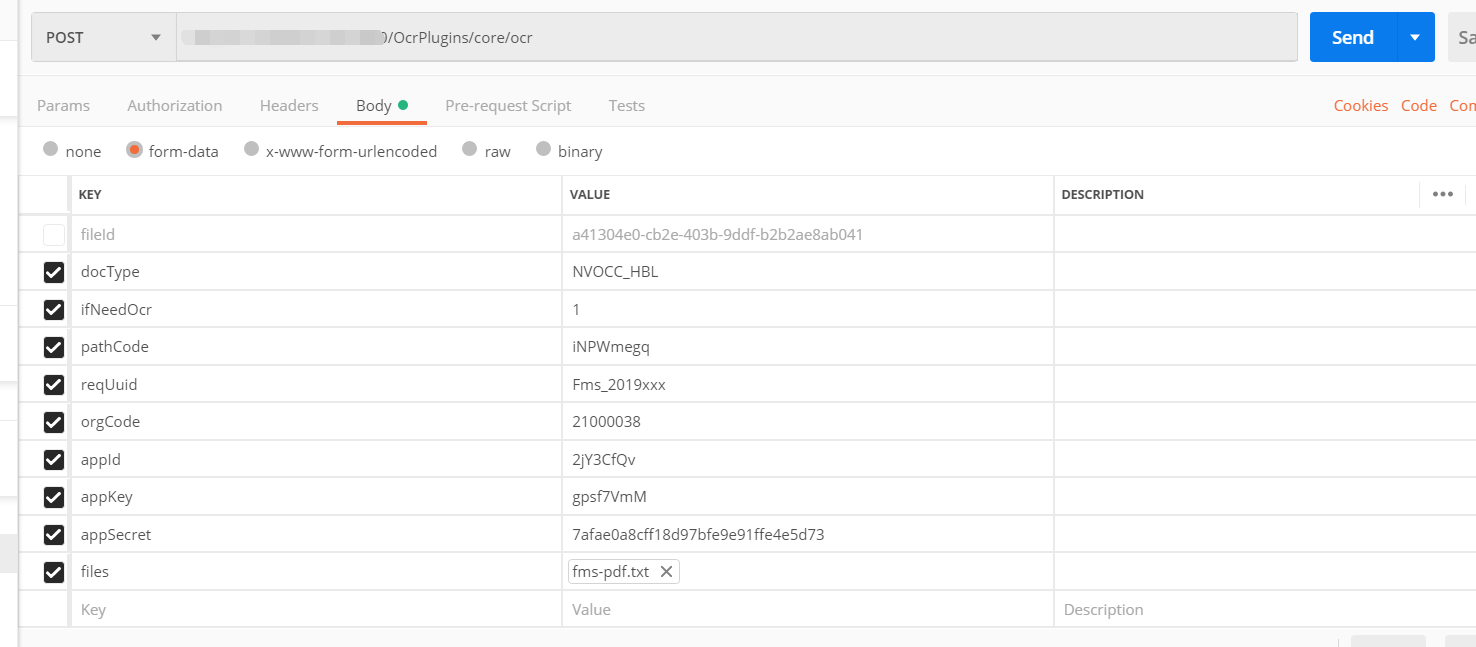Open the Pre-request Script tab
Viewport: 1476px width, 647px height.
tap(508, 106)
